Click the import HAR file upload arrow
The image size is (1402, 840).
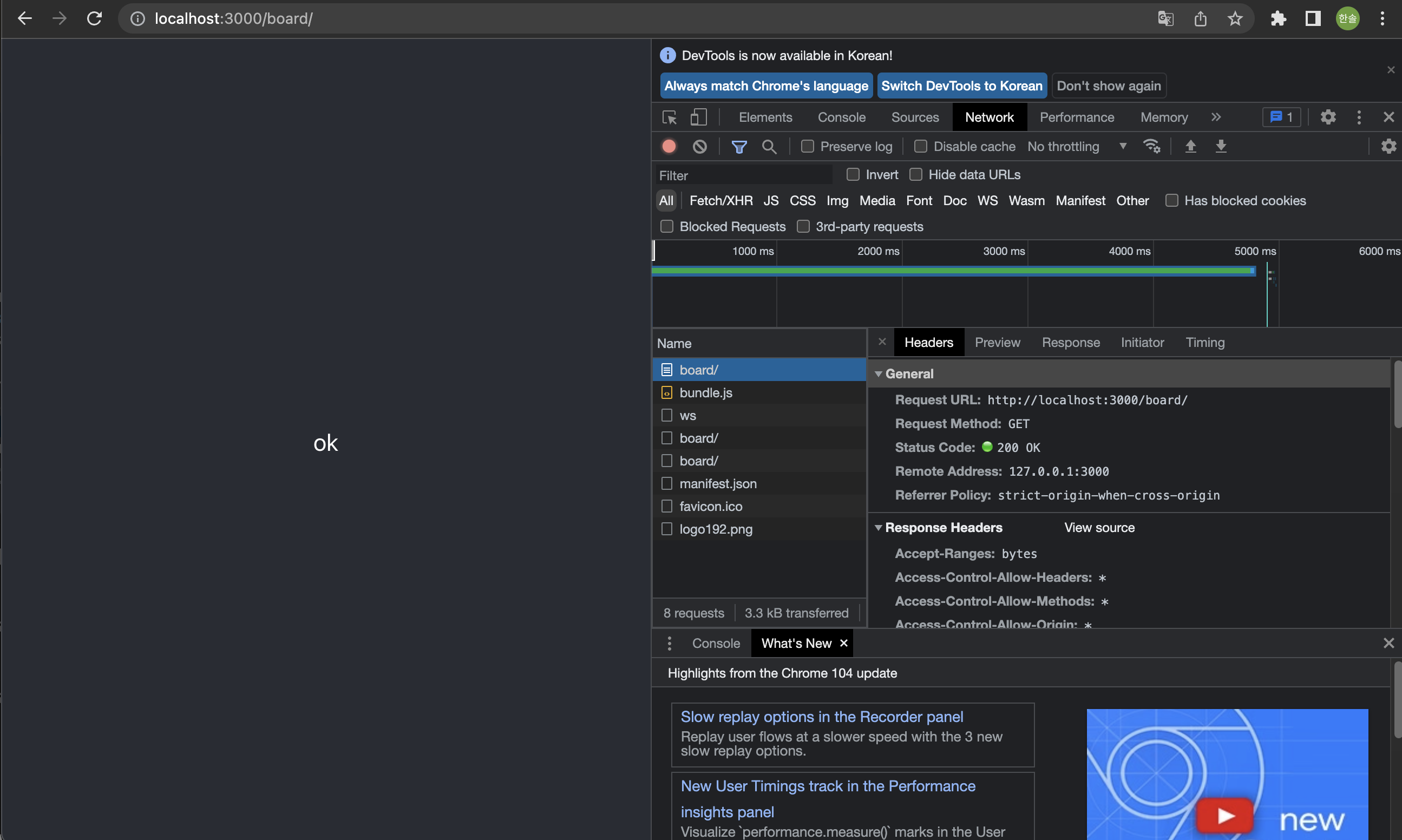tap(1190, 147)
